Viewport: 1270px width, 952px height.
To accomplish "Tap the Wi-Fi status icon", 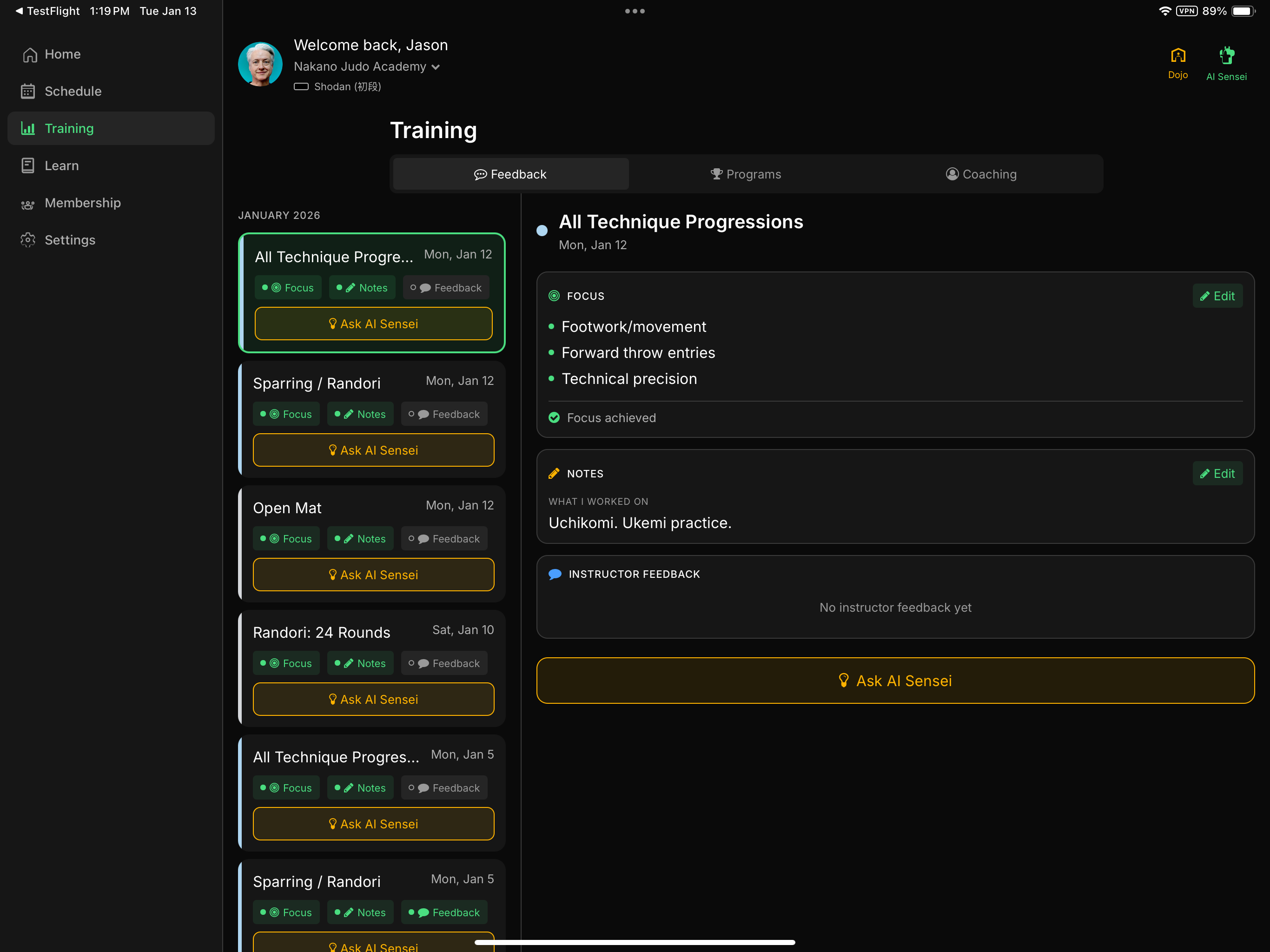I will pyautogui.click(x=1164, y=11).
